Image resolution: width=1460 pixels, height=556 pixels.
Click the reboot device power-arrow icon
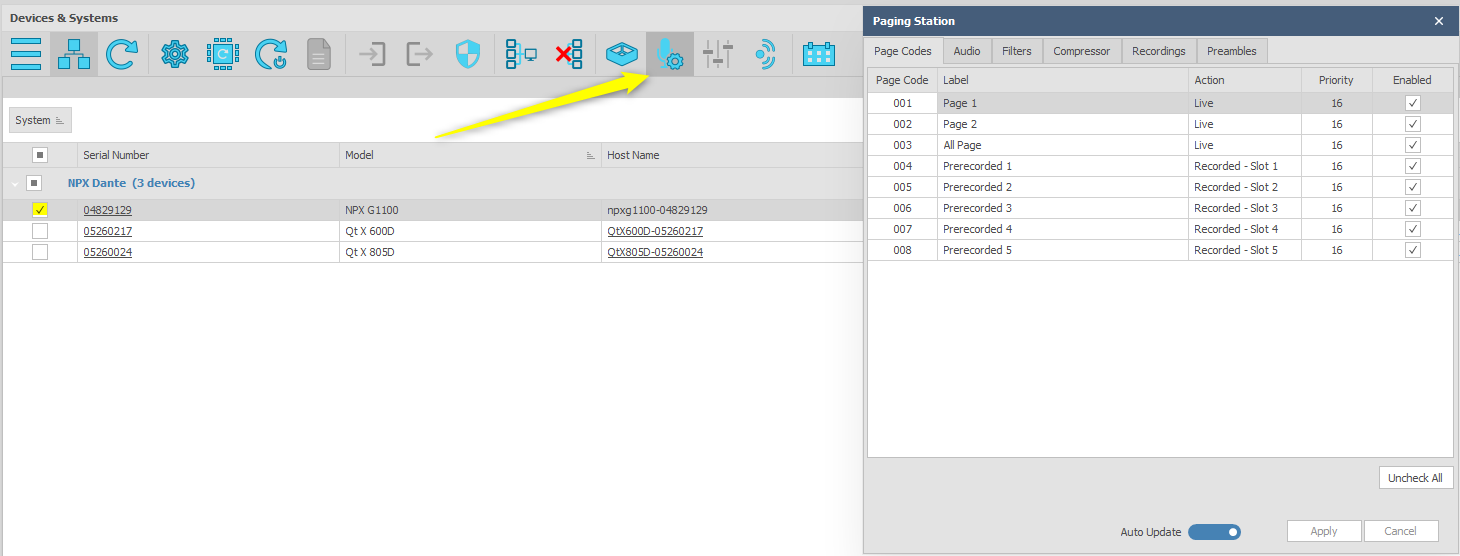[x=271, y=54]
